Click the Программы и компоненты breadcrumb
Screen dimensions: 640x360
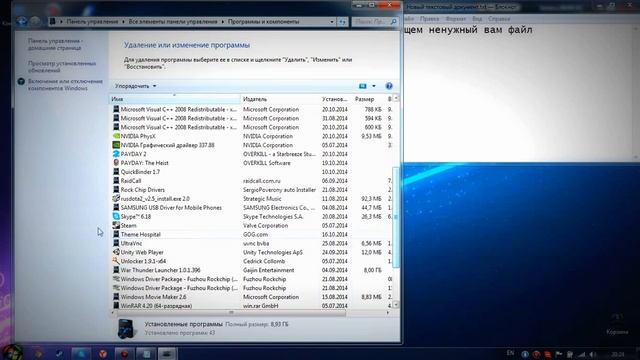point(263,22)
